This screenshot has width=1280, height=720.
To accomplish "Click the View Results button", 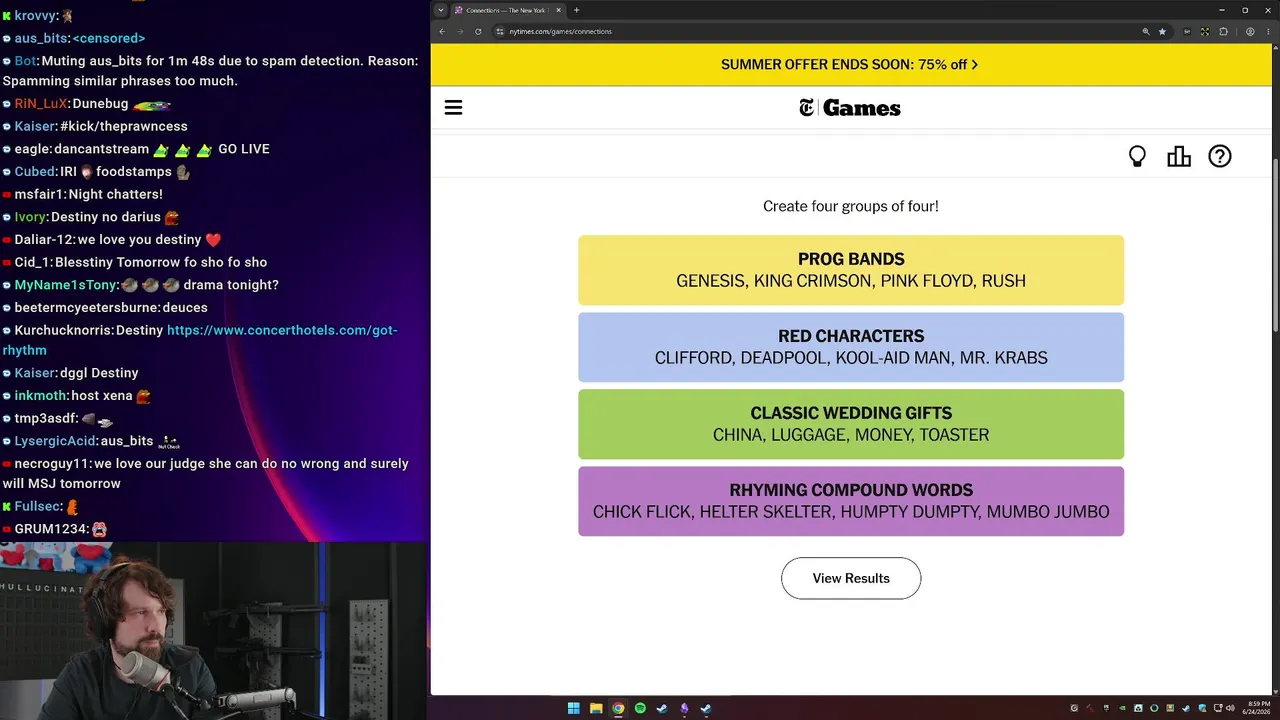I will (851, 578).
